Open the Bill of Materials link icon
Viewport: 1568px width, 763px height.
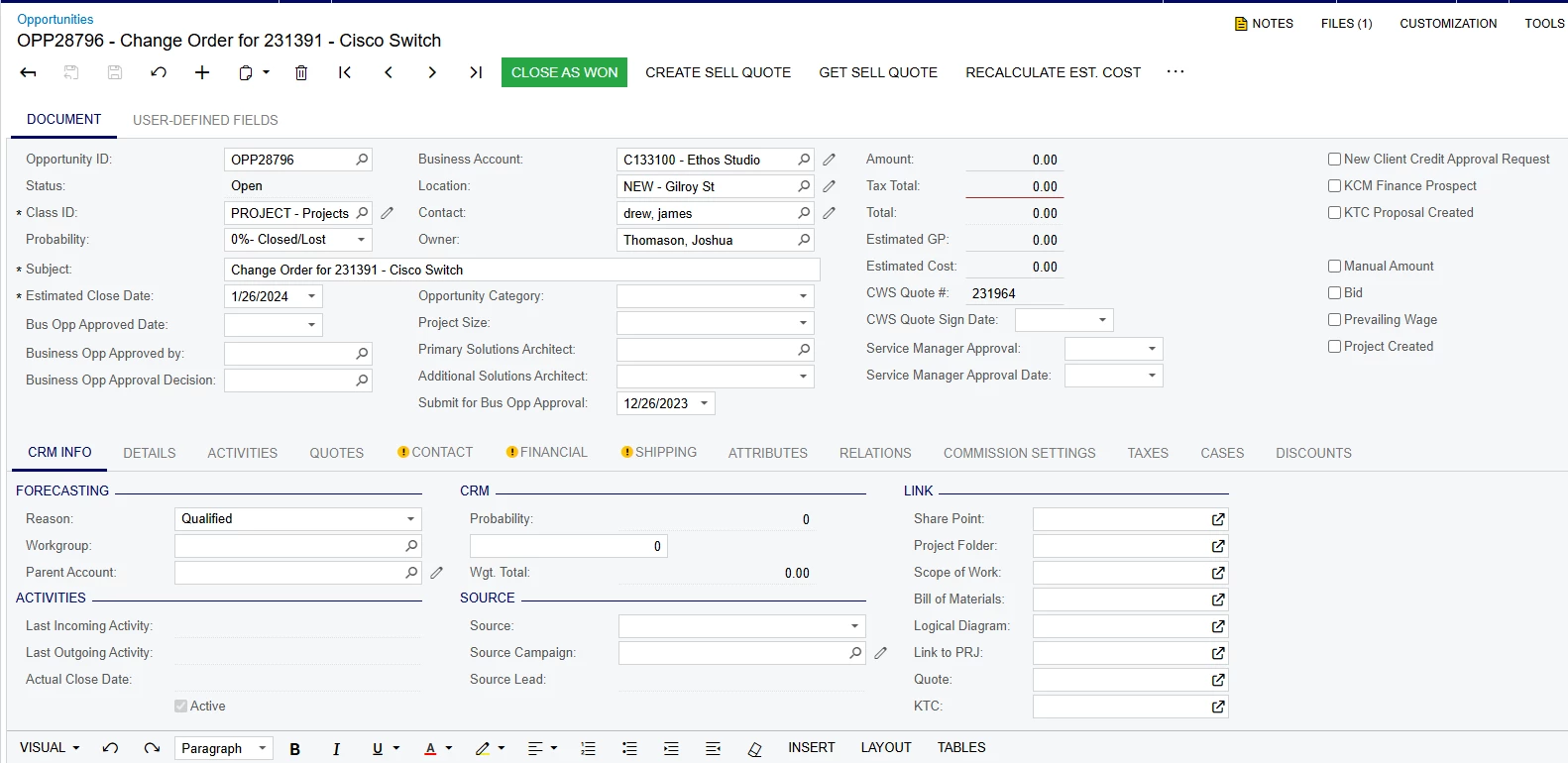point(1218,599)
